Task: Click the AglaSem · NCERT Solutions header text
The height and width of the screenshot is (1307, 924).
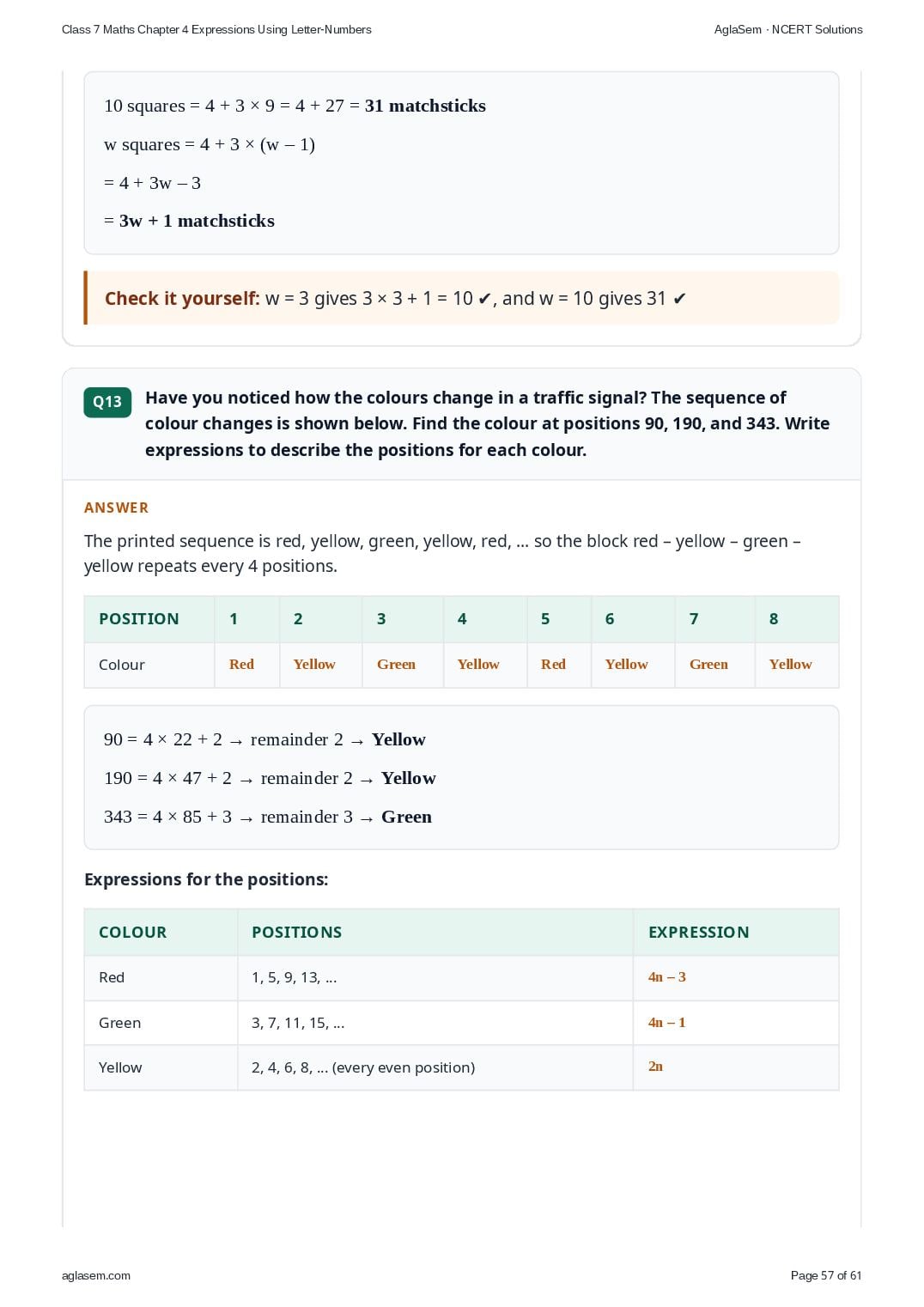Action: pos(788,29)
